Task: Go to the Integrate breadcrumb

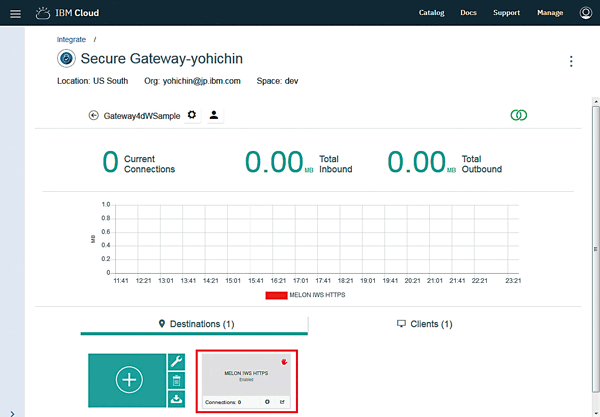Action: [71, 39]
